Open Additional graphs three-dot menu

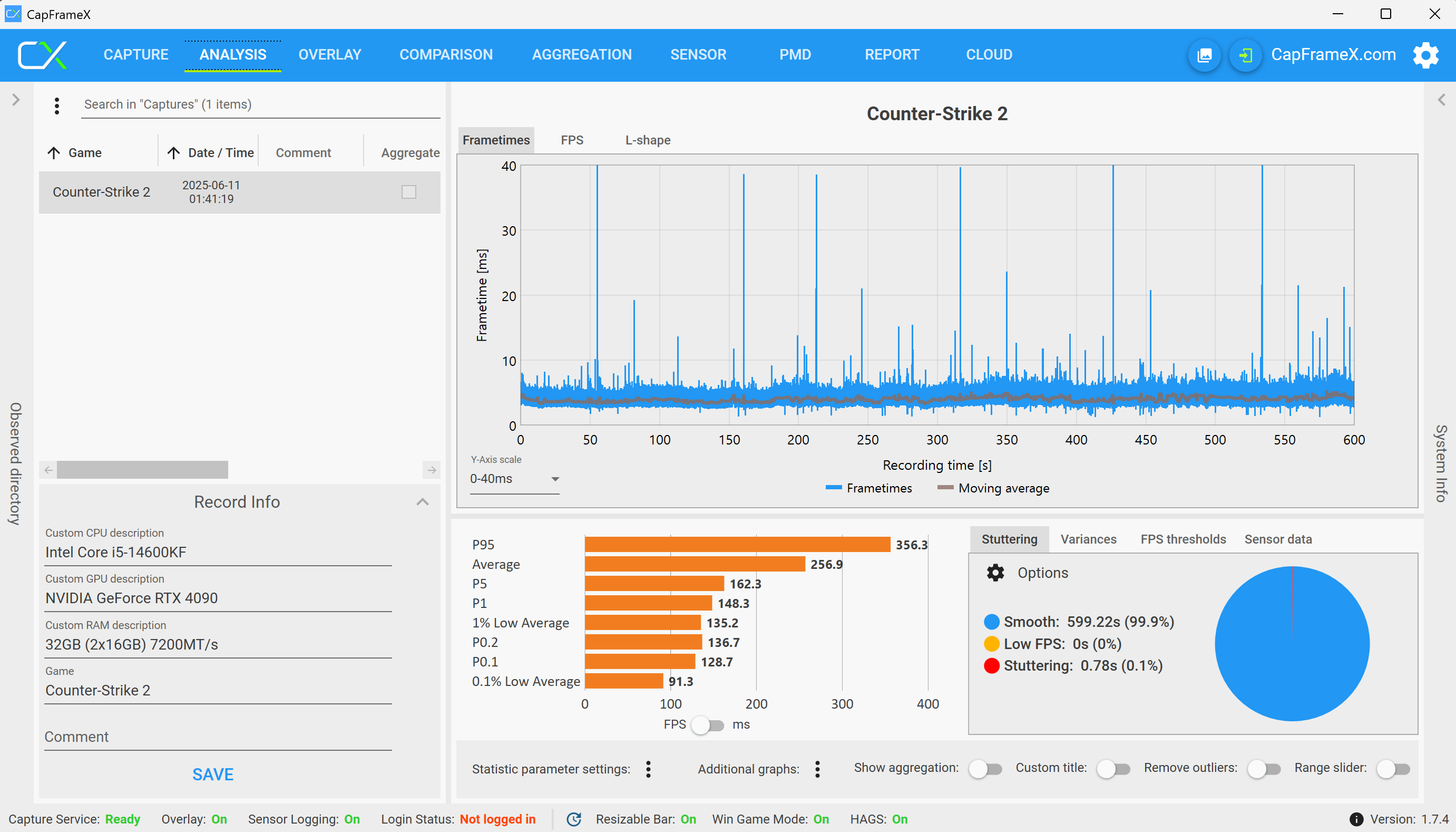[818, 769]
